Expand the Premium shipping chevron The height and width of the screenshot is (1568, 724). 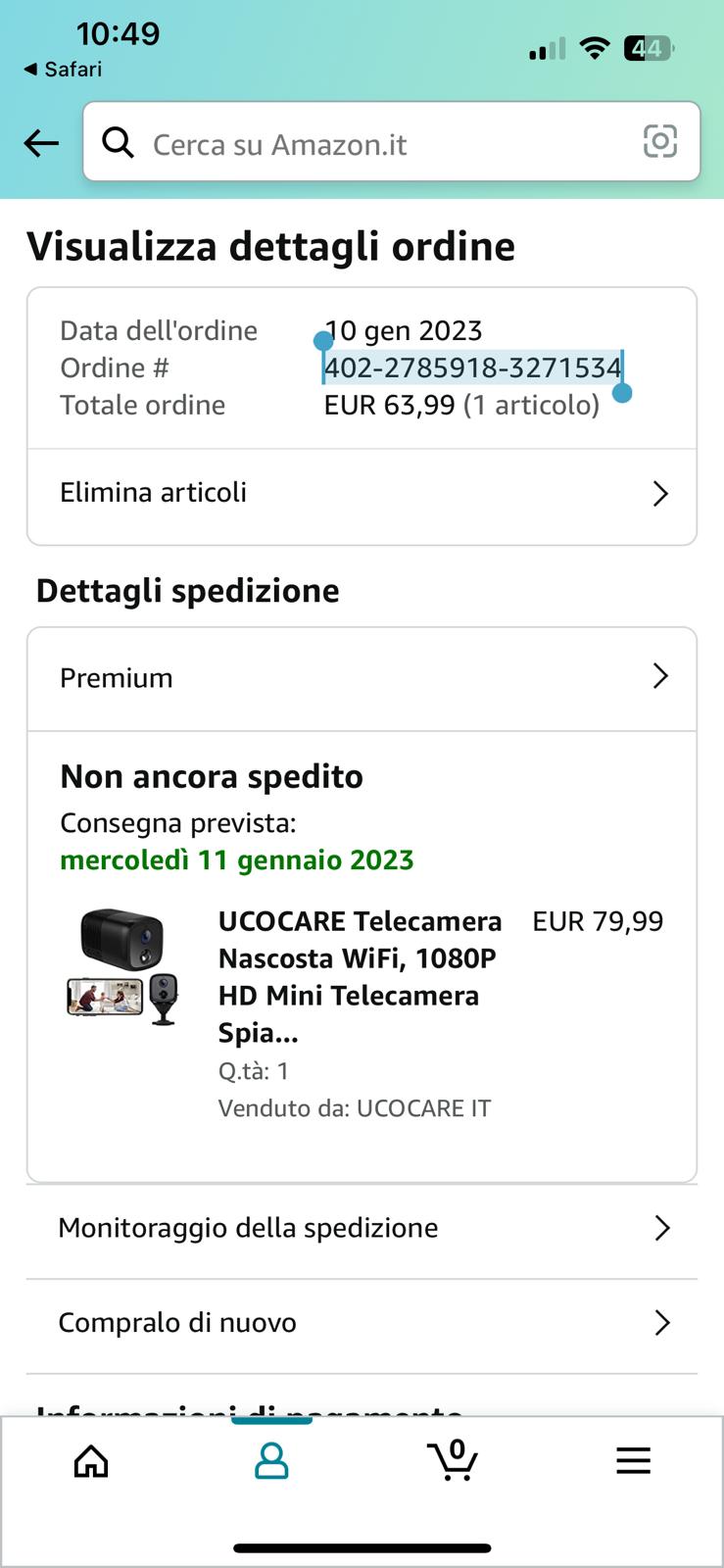[660, 676]
